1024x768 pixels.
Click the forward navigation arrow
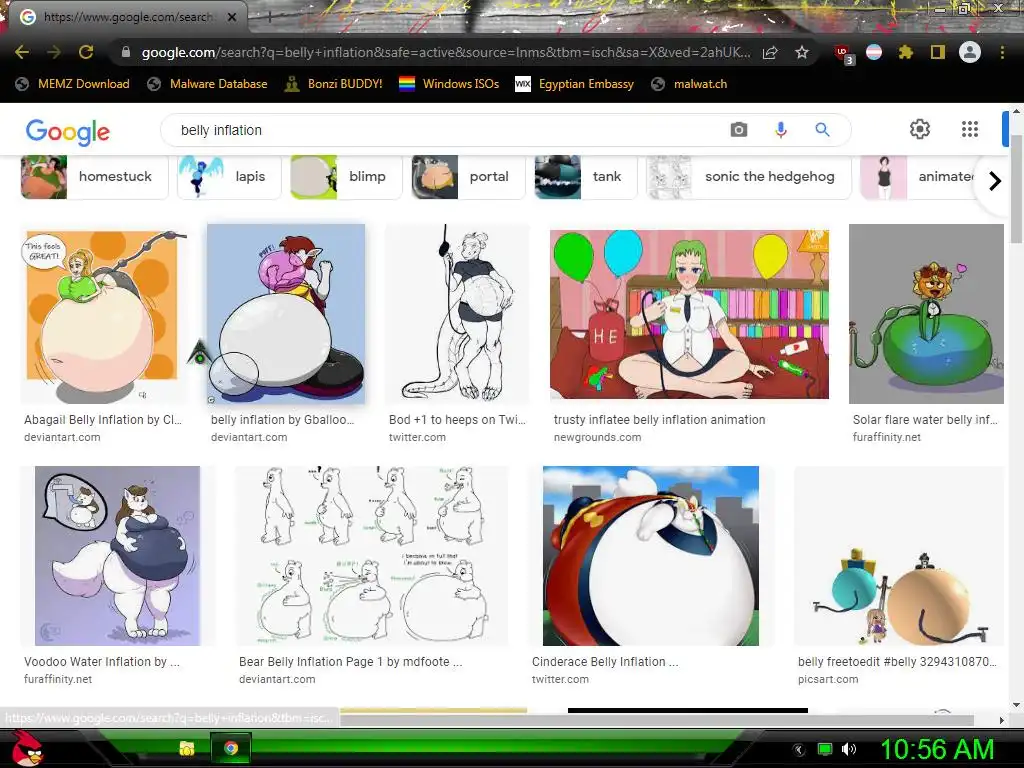click(54, 52)
